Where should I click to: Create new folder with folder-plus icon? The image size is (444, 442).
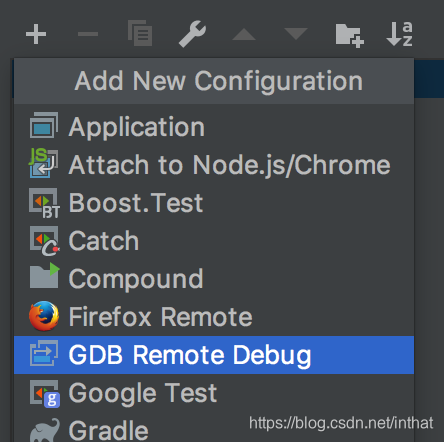pyautogui.click(x=350, y=36)
